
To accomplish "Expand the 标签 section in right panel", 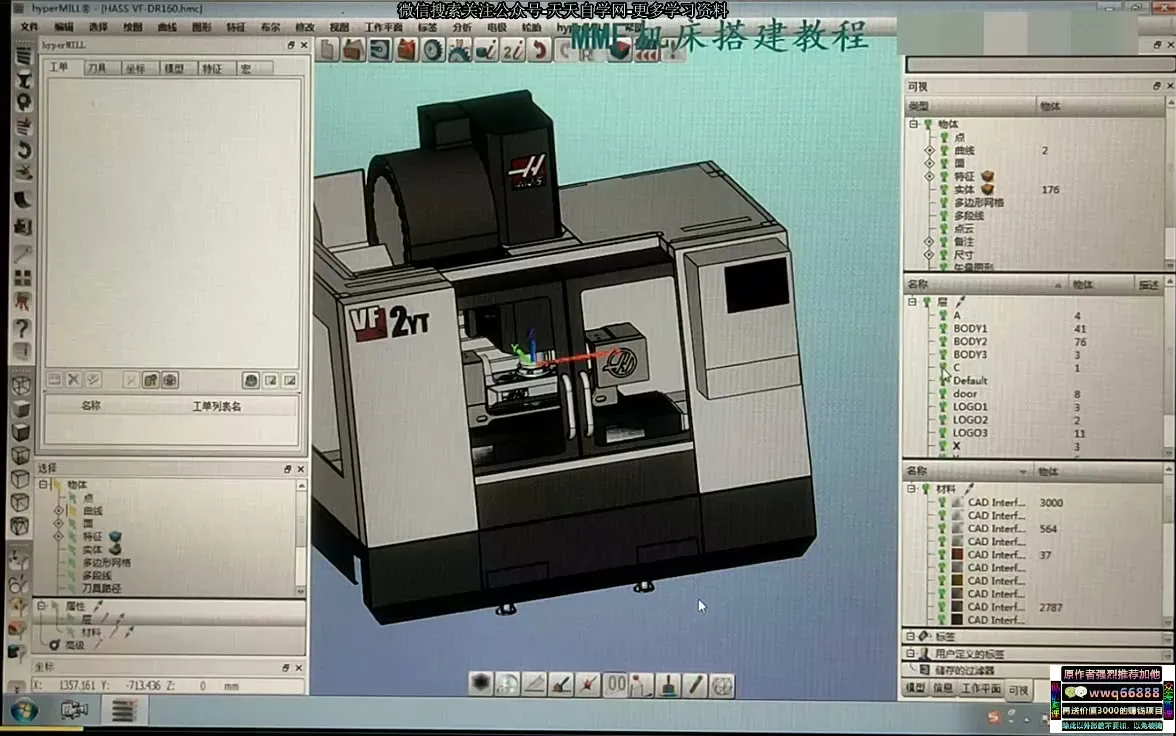I will tap(910, 636).
